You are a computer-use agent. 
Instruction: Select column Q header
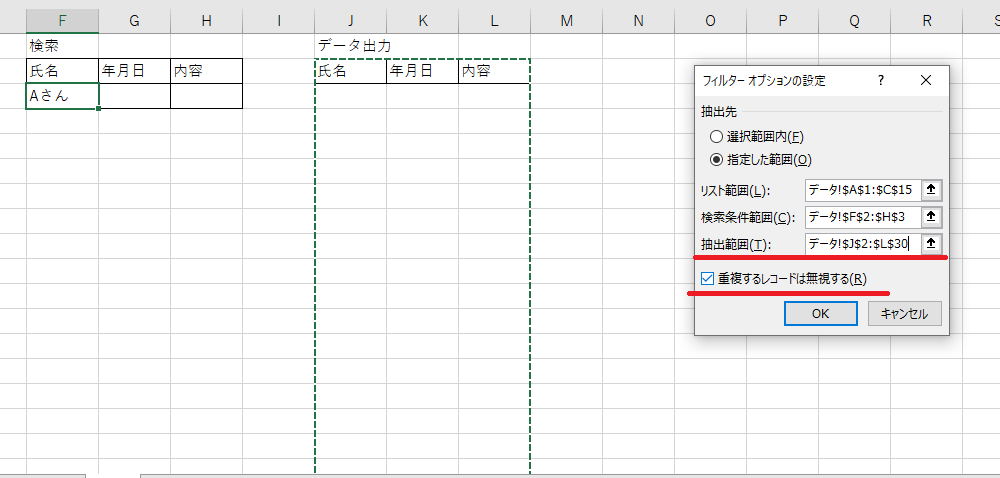pyautogui.click(x=855, y=21)
